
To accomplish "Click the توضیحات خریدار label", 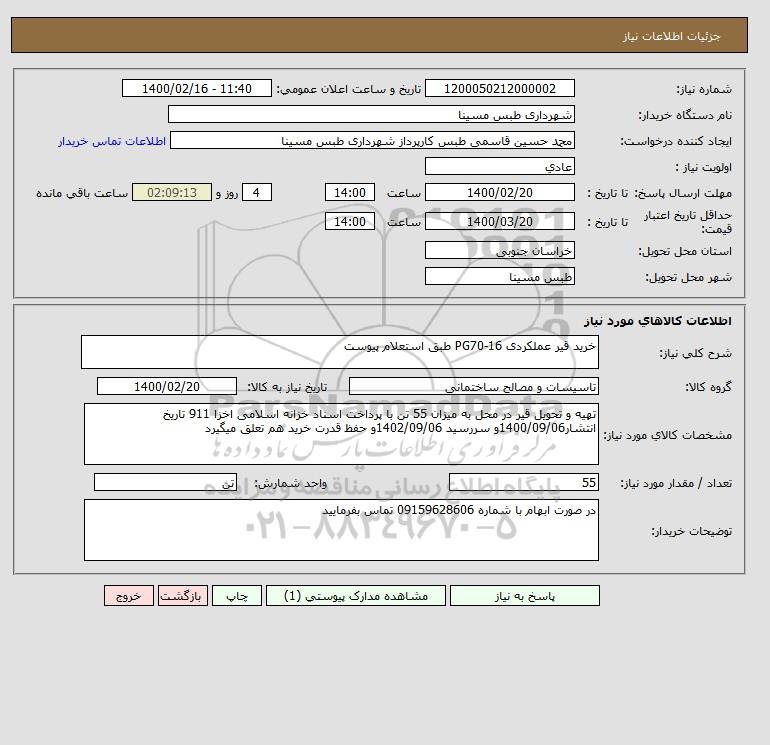I will click(692, 531).
